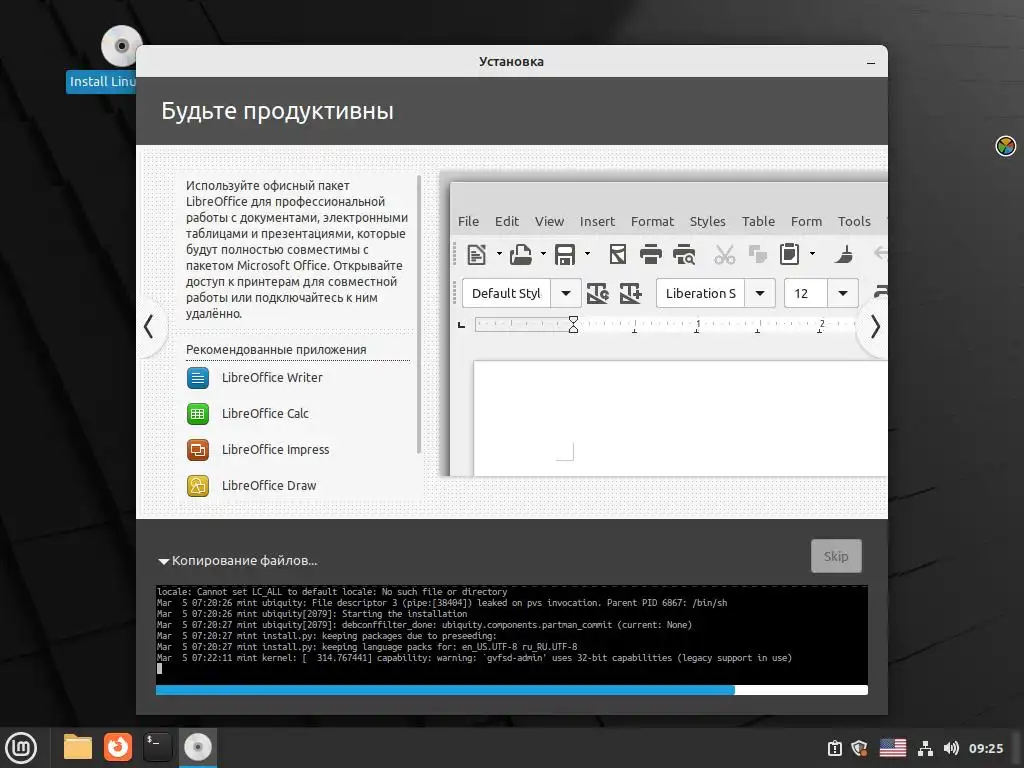Open the Files folder in taskbar

78,747
